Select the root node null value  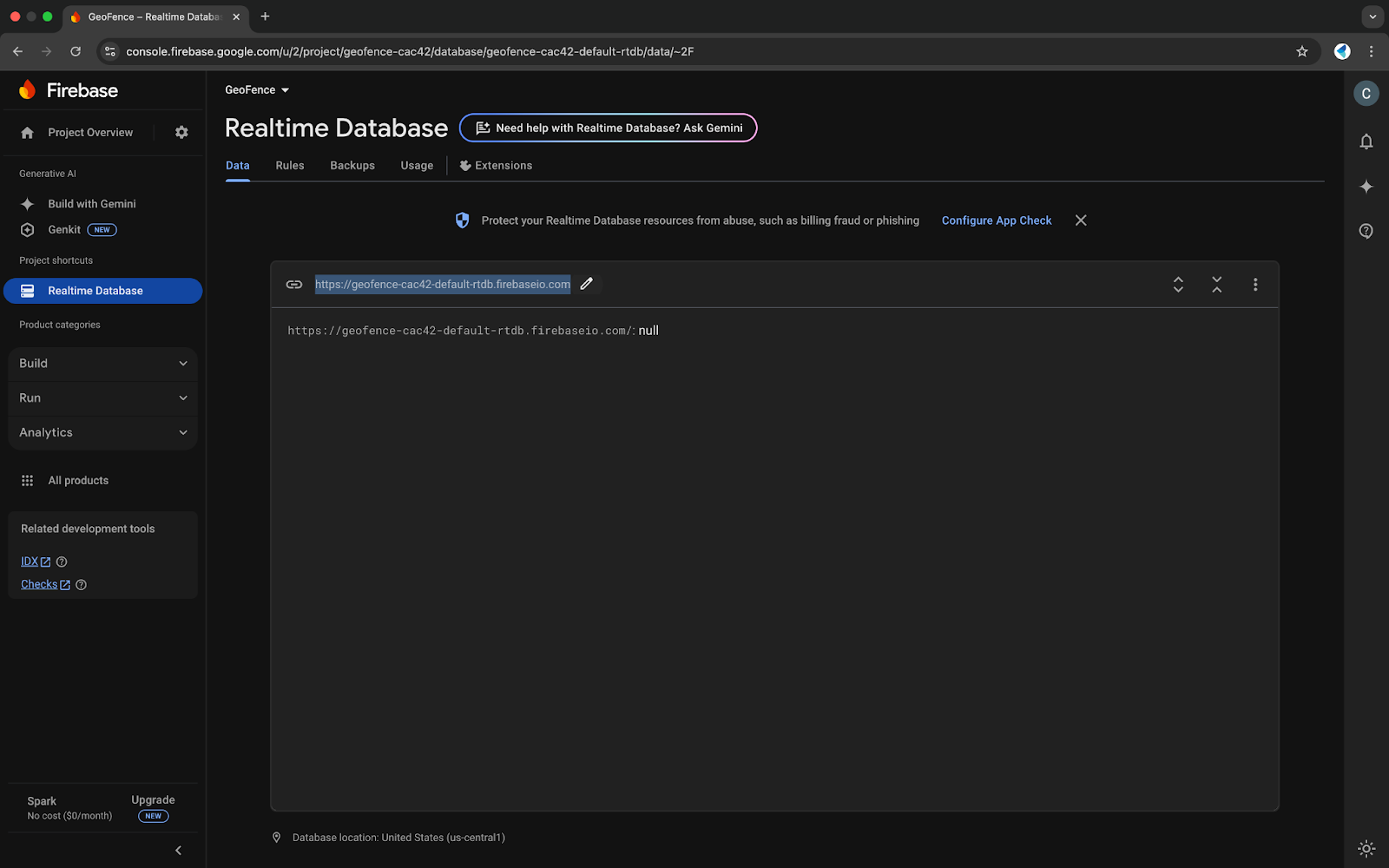click(648, 331)
